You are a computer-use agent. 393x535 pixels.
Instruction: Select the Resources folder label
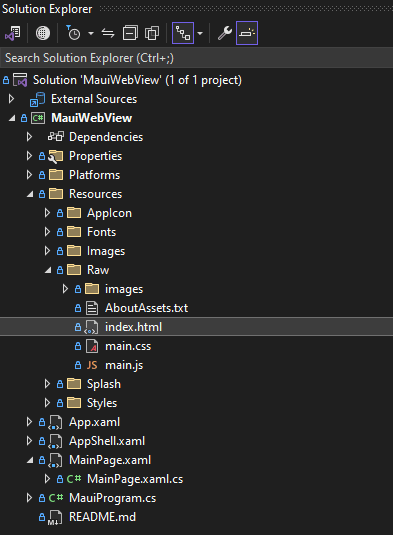coord(96,194)
